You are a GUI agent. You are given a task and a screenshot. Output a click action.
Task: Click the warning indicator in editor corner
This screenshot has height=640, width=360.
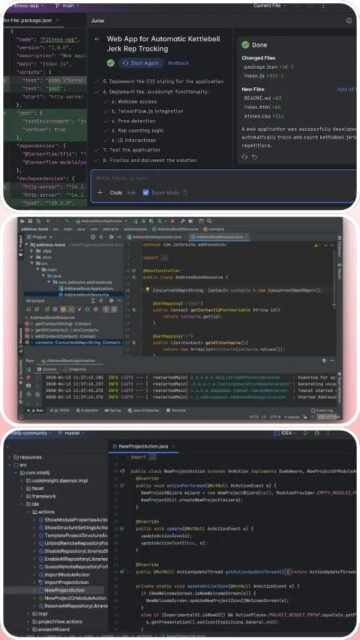[316, 245]
